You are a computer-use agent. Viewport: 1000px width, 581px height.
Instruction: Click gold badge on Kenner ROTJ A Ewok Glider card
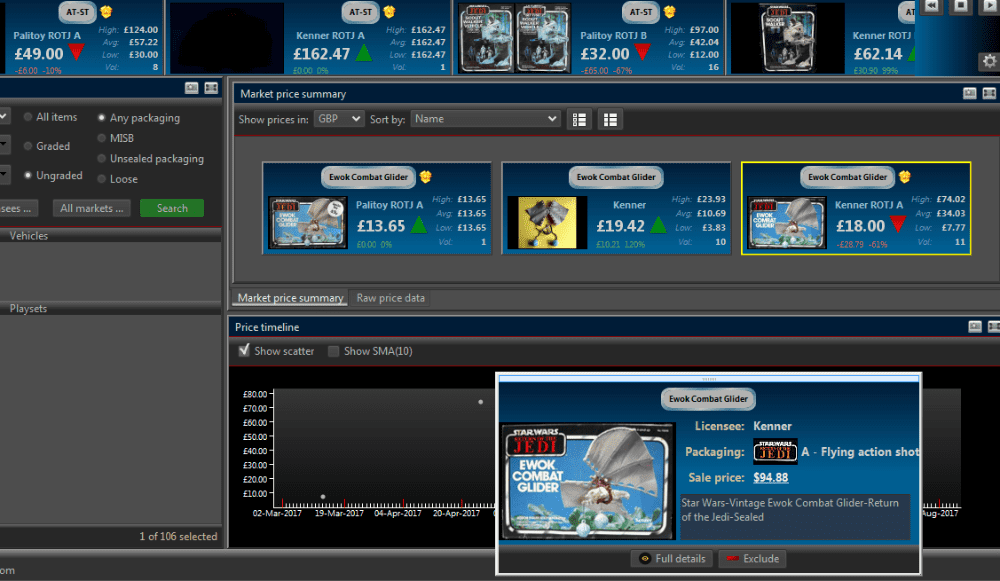pyautogui.click(x=904, y=177)
